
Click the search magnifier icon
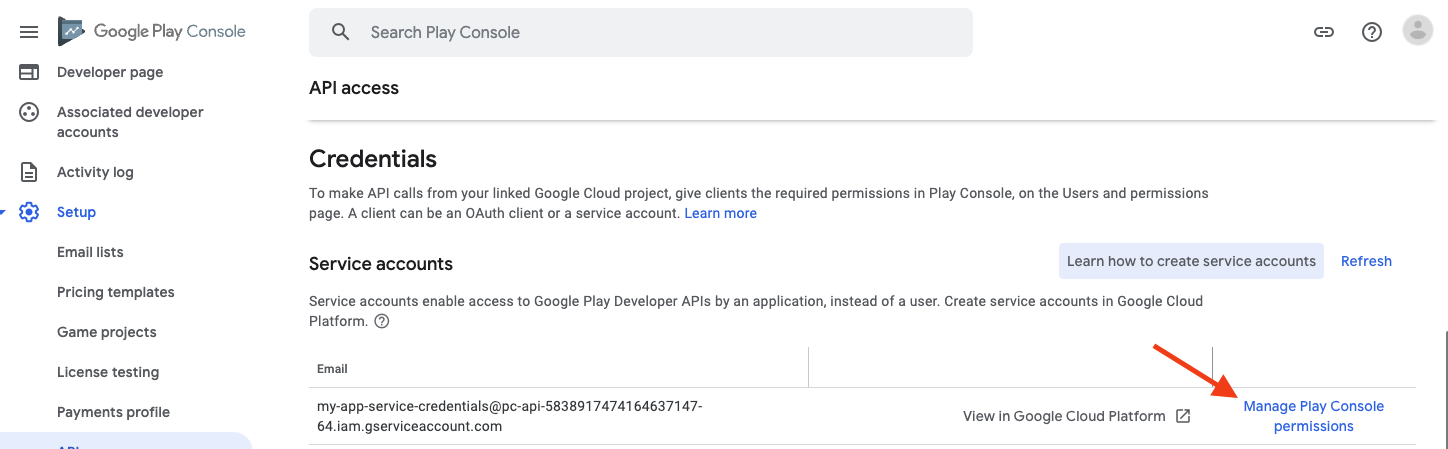(341, 32)
